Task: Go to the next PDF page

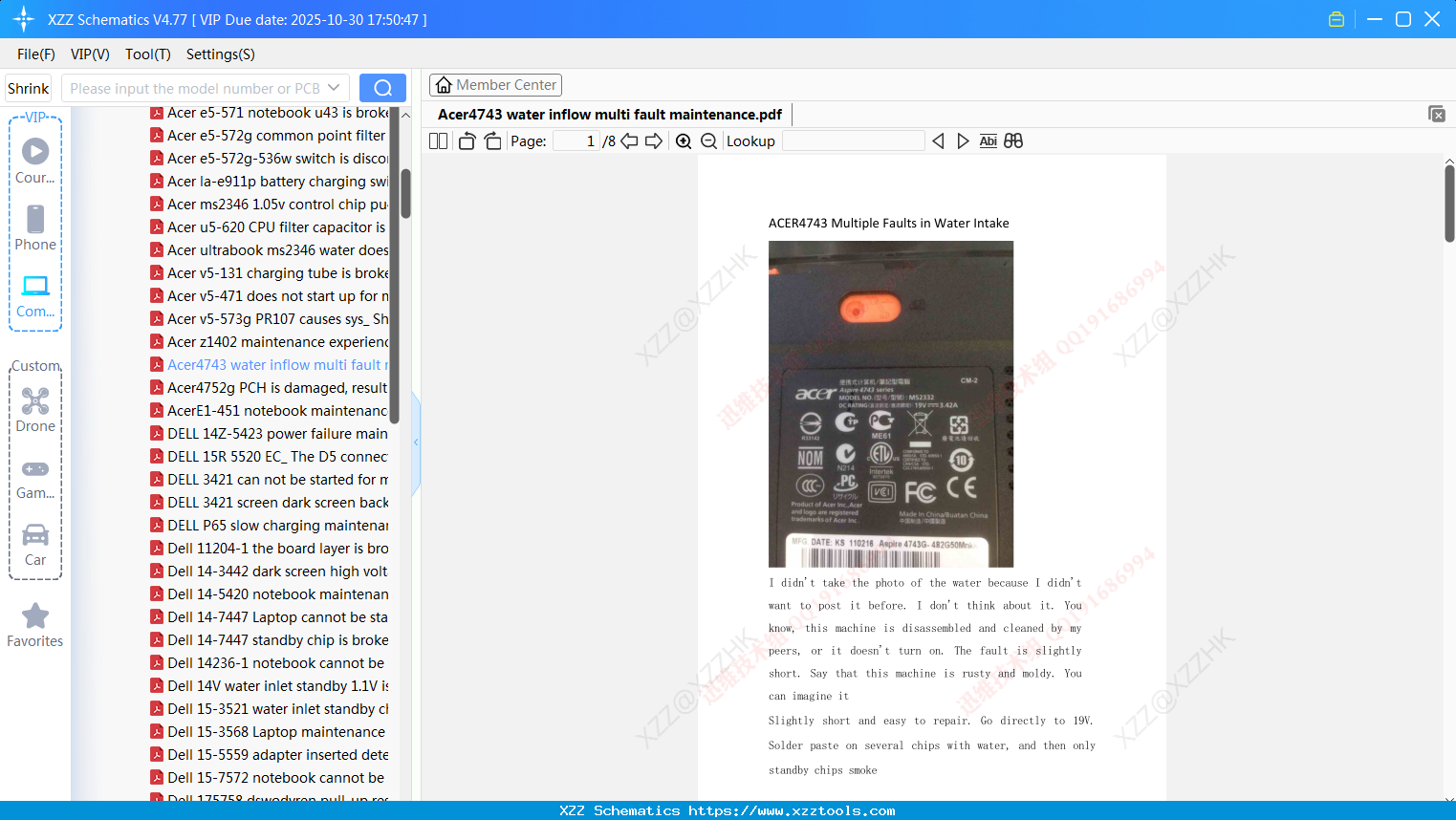Action: (654, 141)
